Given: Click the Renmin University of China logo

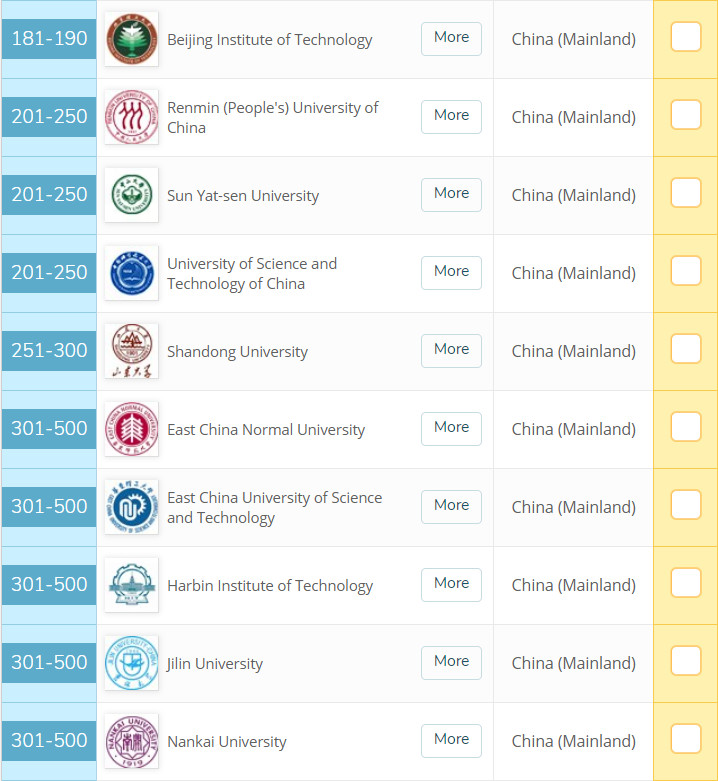Looking at the screenshot, I should 131,117.
